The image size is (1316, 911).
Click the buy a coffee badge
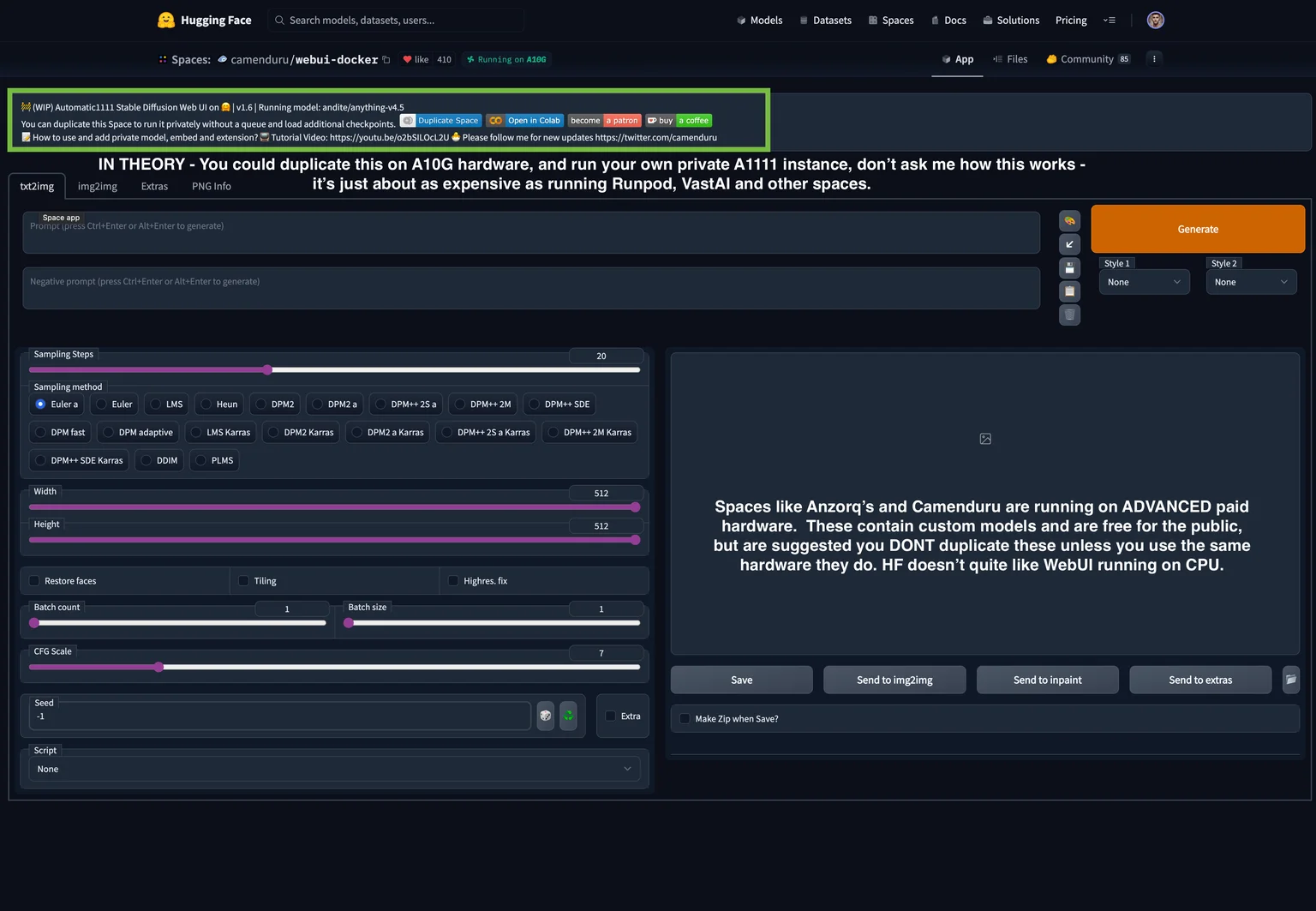[x=679, y=121]
